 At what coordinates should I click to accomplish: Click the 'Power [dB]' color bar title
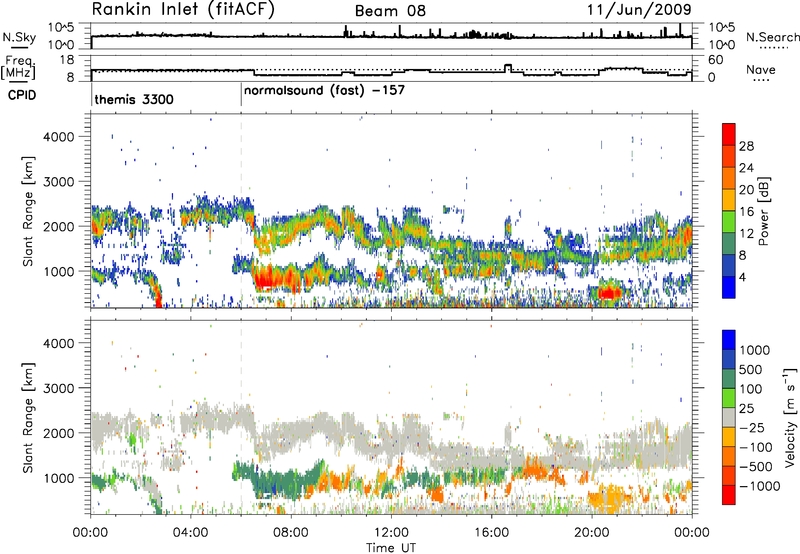[764, 211]
